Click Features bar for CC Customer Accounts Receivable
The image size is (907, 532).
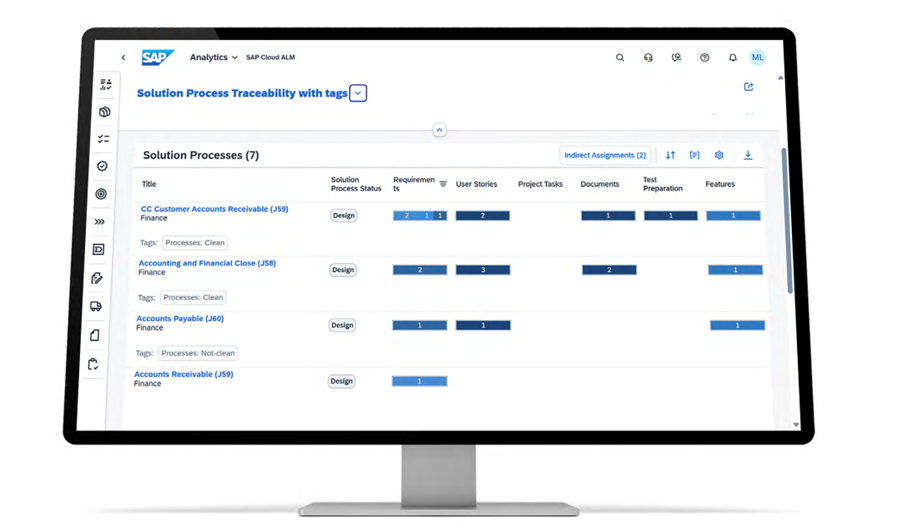733,216
